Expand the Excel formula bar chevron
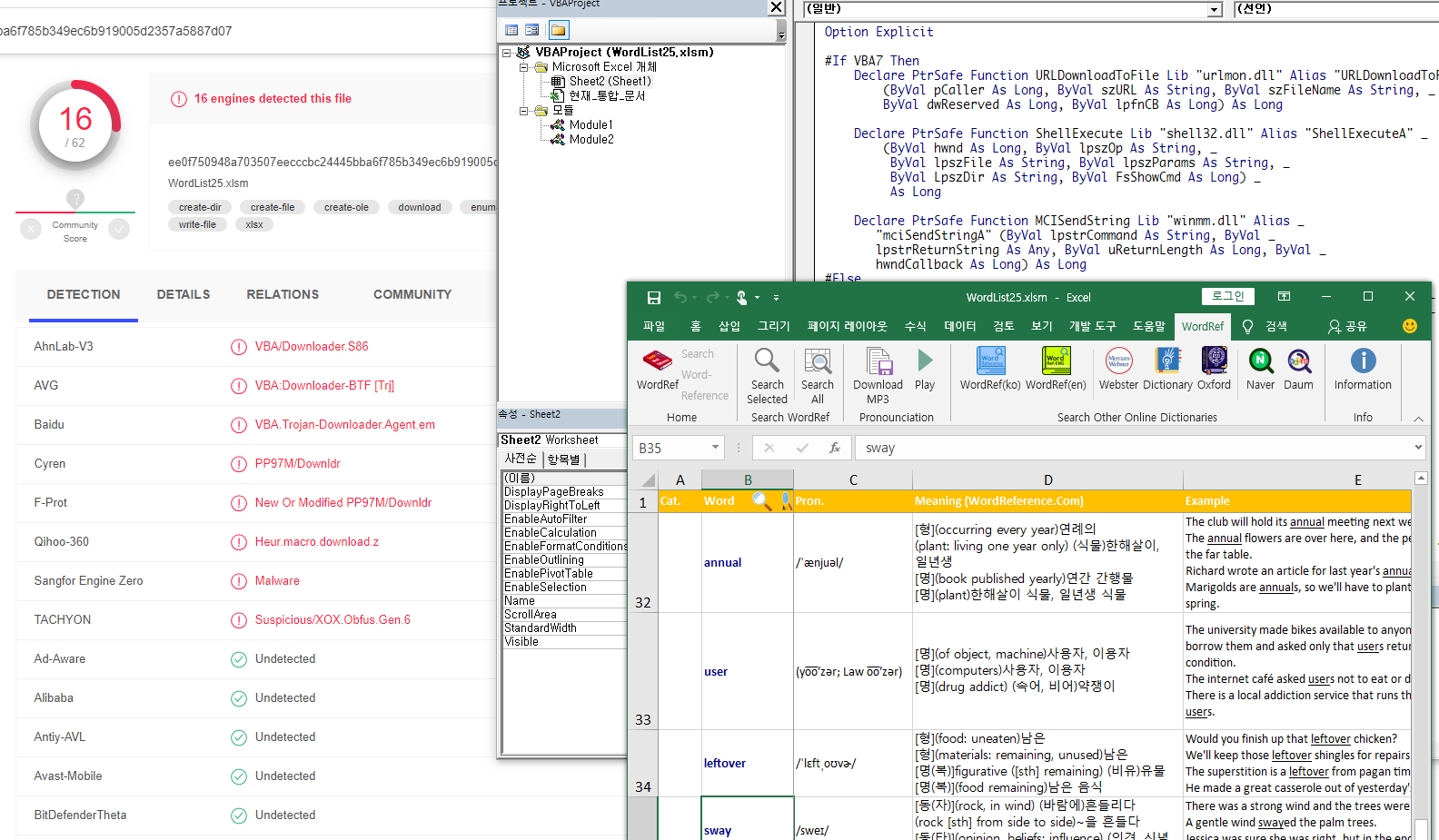The width and height of the screenshot is (1439, 840). (1418, 447)
